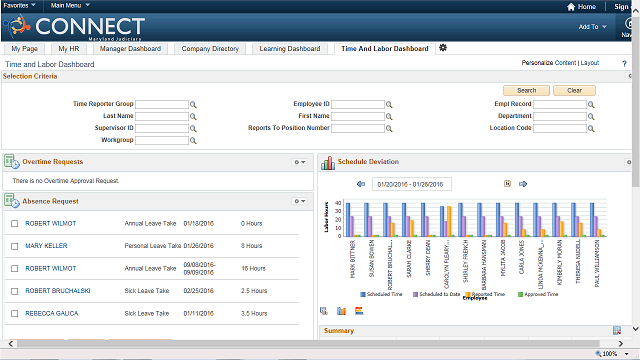
Task: Click Scheduled Time blue legend swatch
Action: [363, 294]
